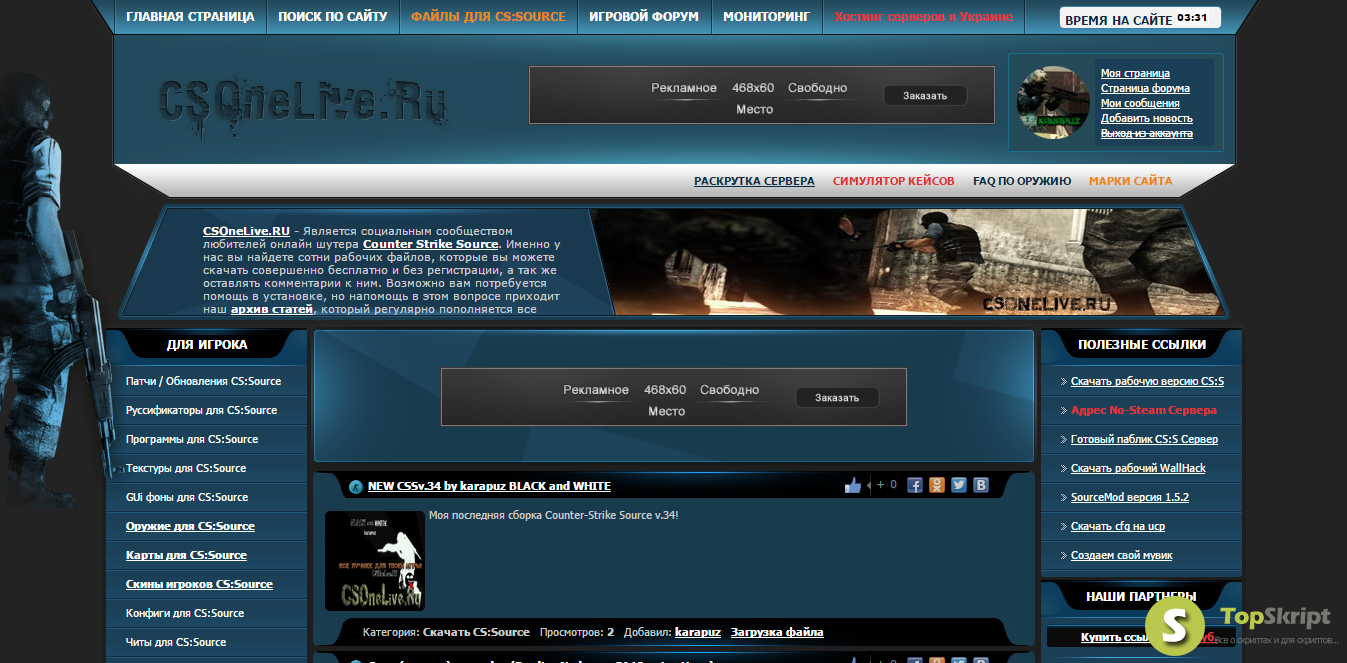Open post NEW CSSv.34 by karapuz BLACK and WHITE
This screenshot has width=1347, height=663.
[489, 486]
